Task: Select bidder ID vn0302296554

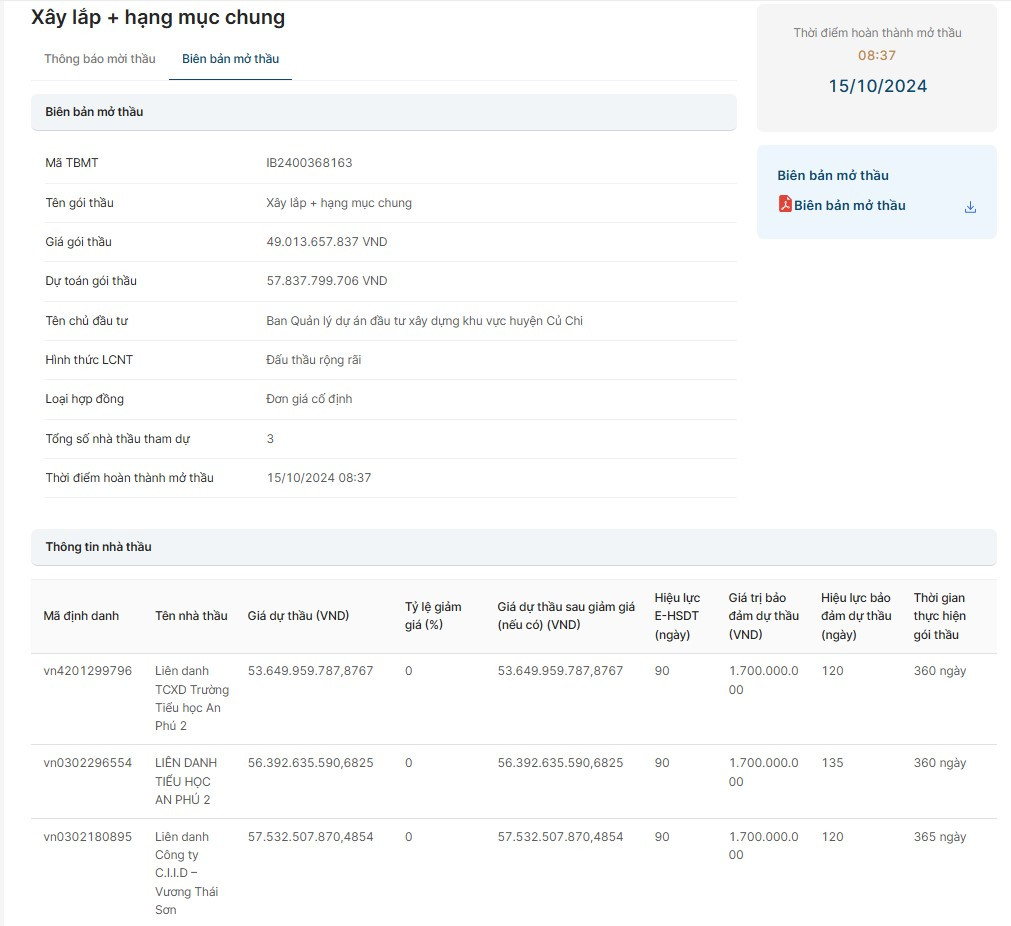Action: tap(88, 763)
